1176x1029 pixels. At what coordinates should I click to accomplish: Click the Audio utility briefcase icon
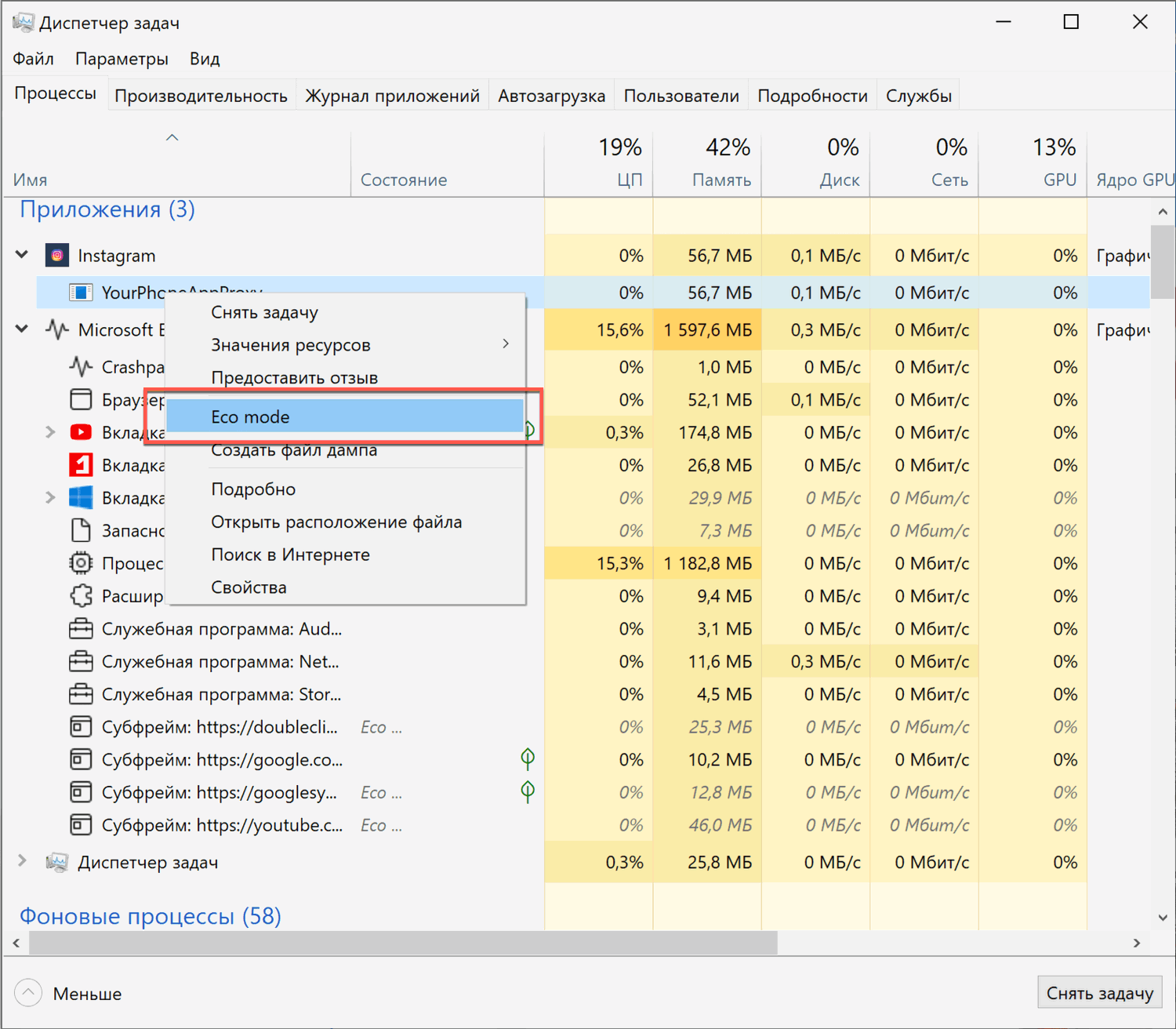pyautogui.click(x=81, y=629)
